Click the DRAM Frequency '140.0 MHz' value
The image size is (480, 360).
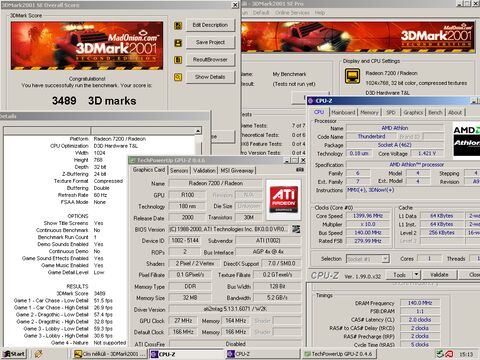pos(420,303)
